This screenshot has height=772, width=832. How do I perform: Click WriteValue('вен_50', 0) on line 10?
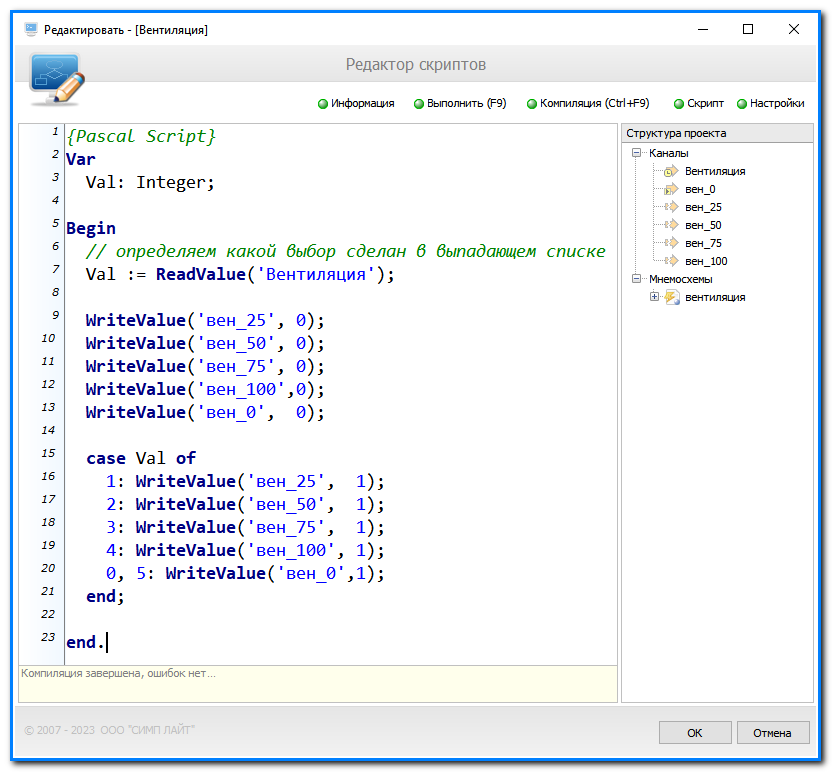point(205,344)
